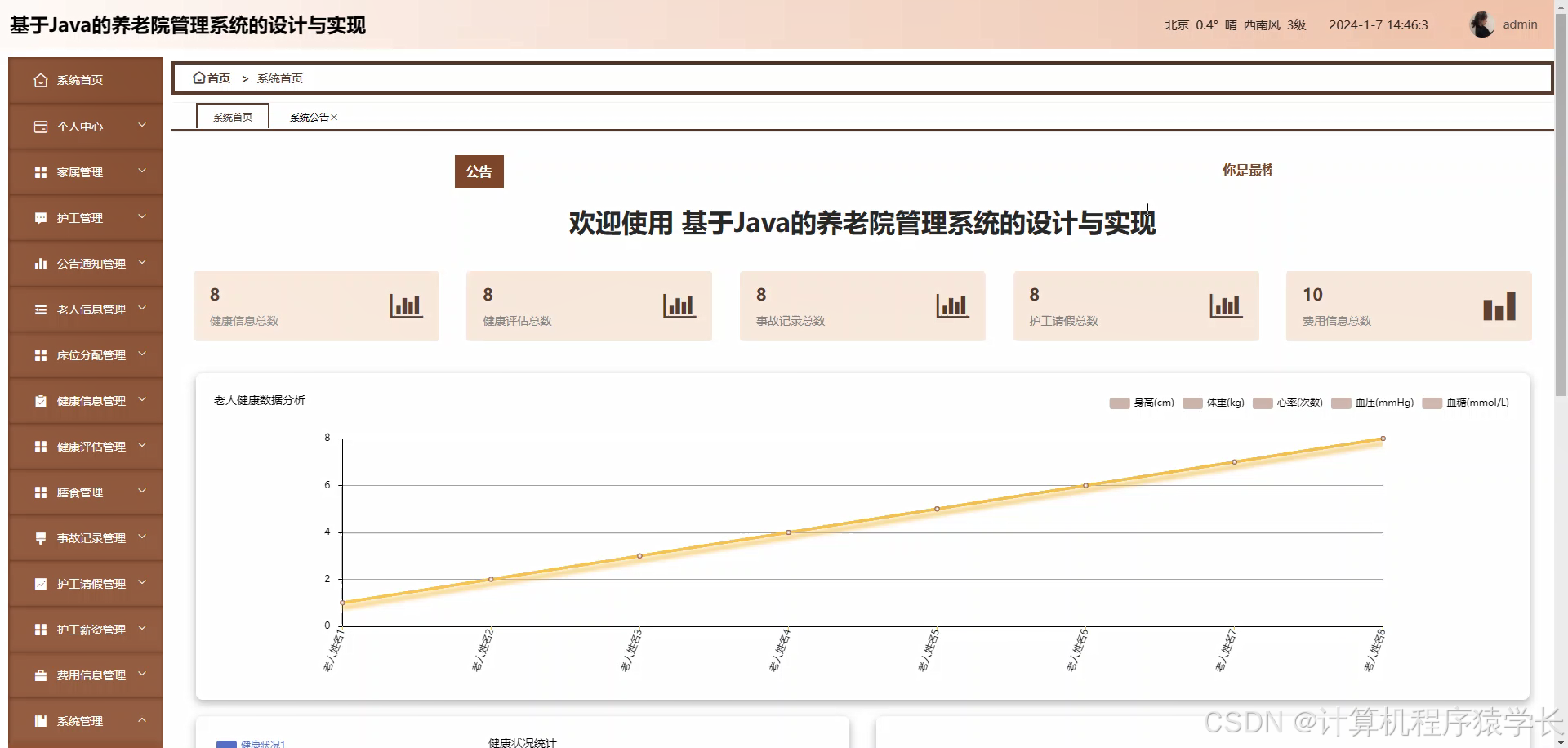The width and height of the screenshot is (1568, 748).
Task: Click the 膳食管理 grid icon
Action: 41,492
